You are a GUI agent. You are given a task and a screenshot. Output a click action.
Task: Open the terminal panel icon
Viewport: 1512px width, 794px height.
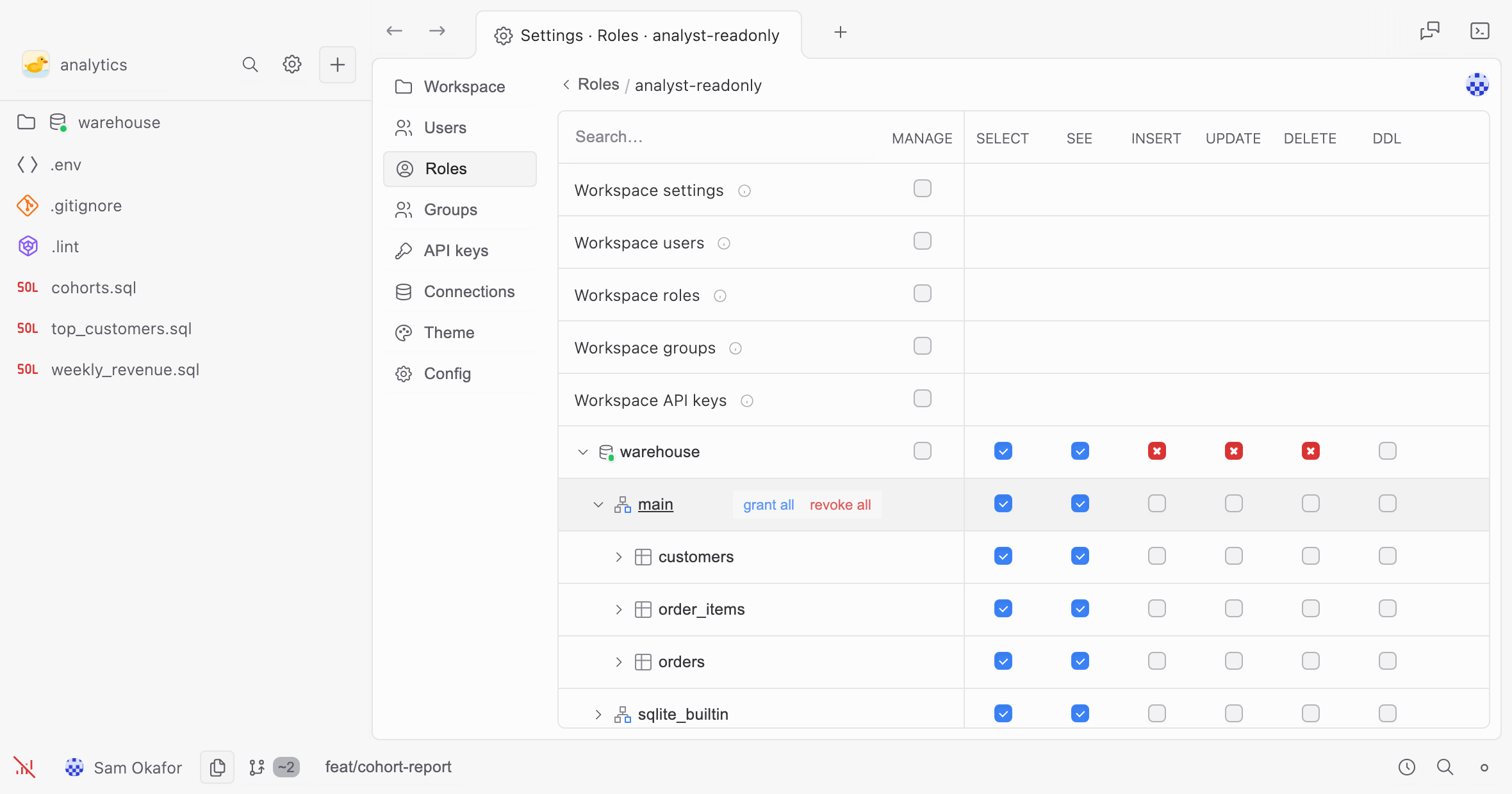[x=1480, y=31]
